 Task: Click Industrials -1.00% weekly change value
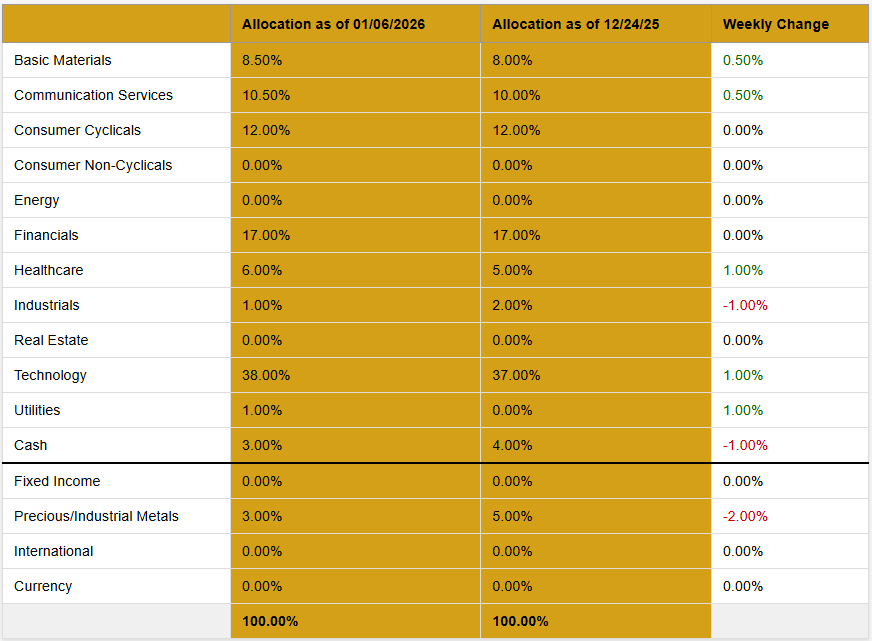pyautogui.click(x=745, y=305)
